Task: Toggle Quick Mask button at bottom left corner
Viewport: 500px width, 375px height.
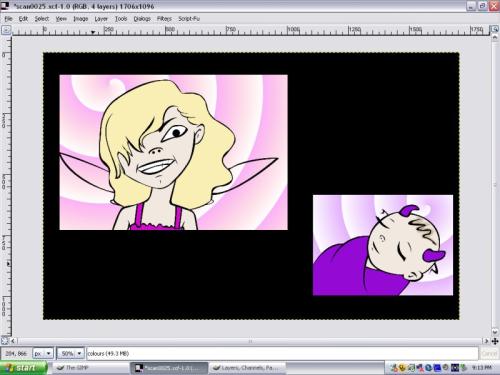Action: [x=4, y=341]
